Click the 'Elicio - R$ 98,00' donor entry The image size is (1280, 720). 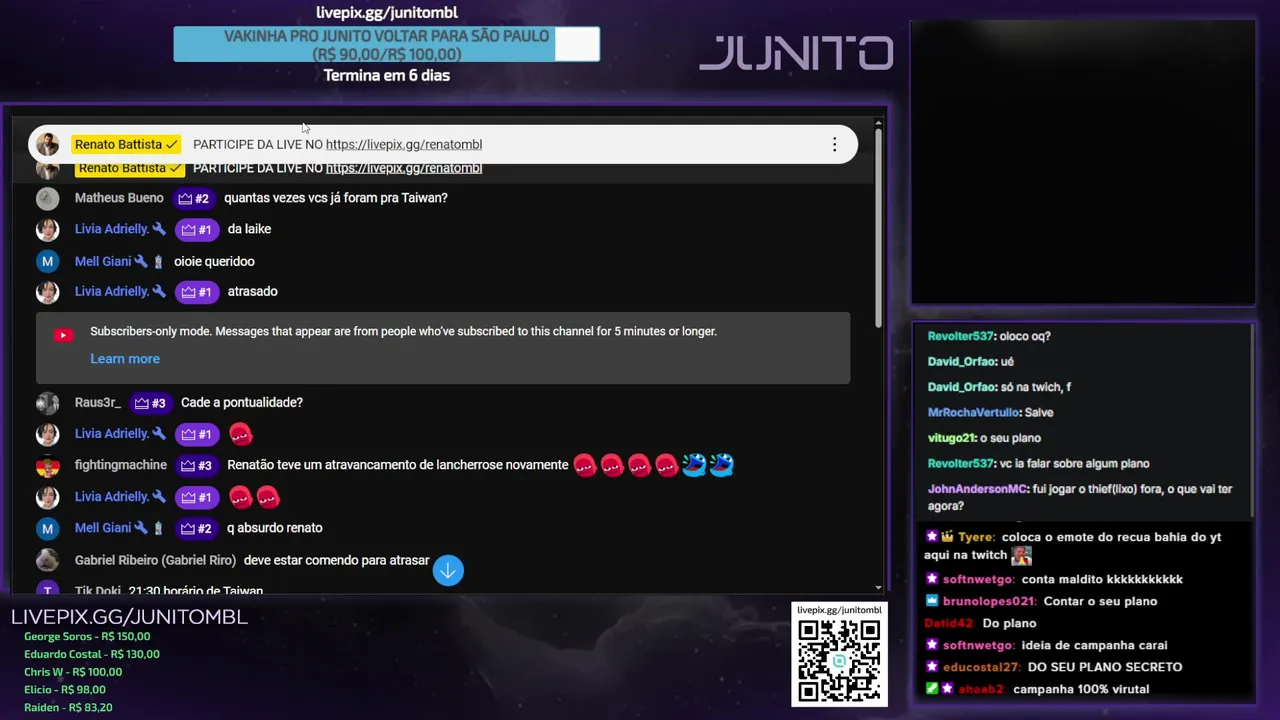pos(65,690)
